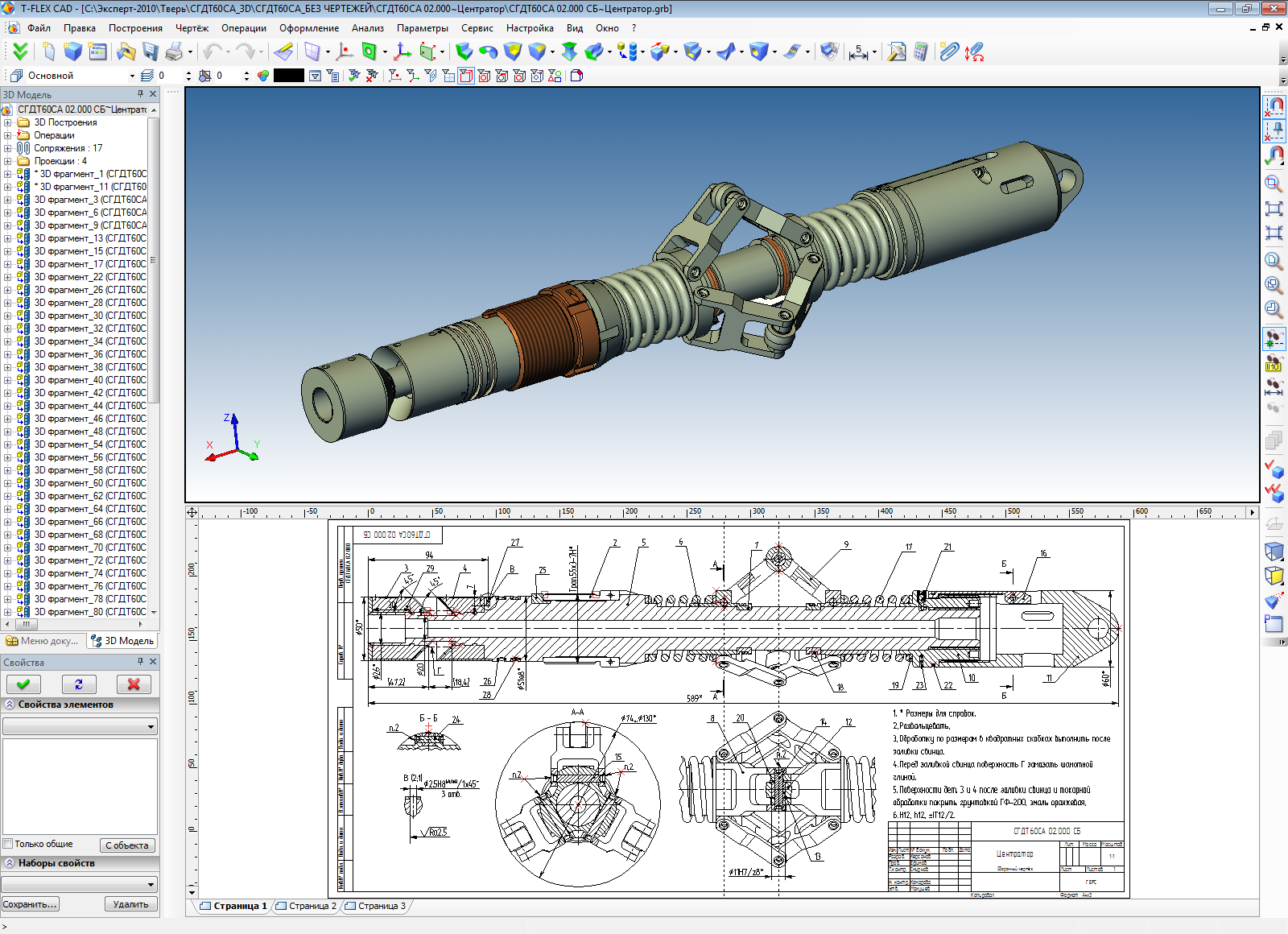Click the printer icon
The image size is (1288, 934).
[174, 52]
